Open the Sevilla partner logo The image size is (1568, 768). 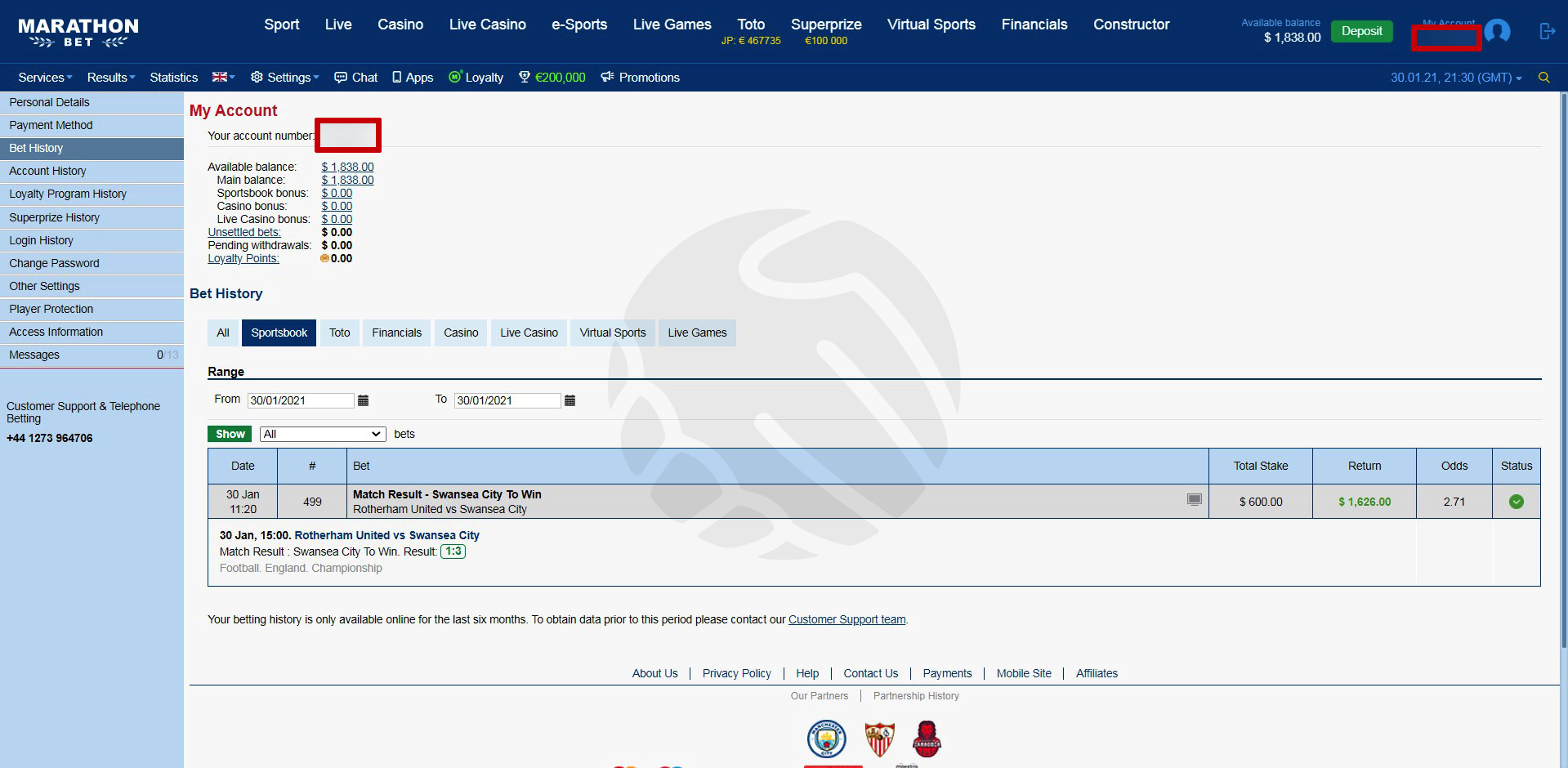pos(879,739)
